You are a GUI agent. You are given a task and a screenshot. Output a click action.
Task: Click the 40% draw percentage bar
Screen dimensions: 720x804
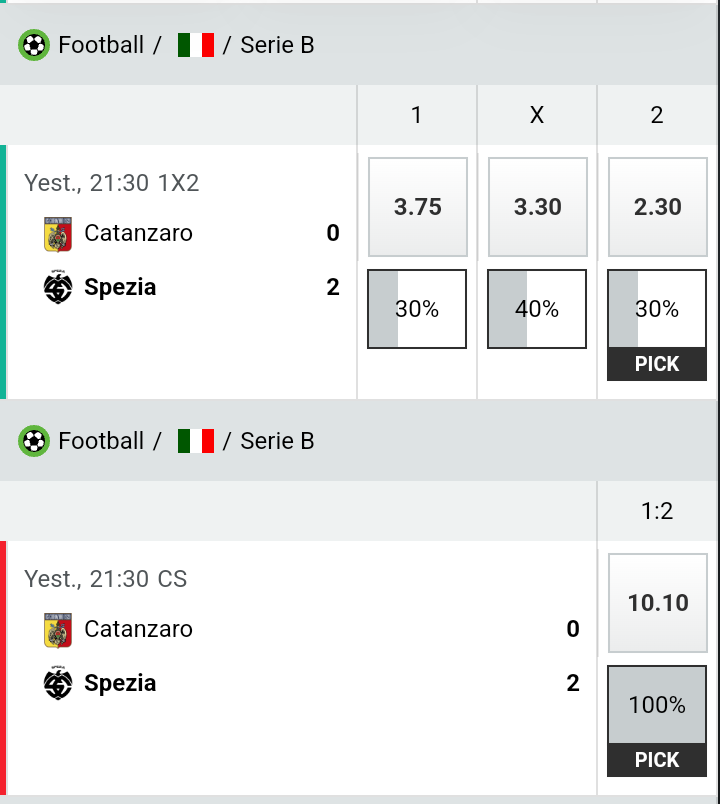tap(537, 309)
